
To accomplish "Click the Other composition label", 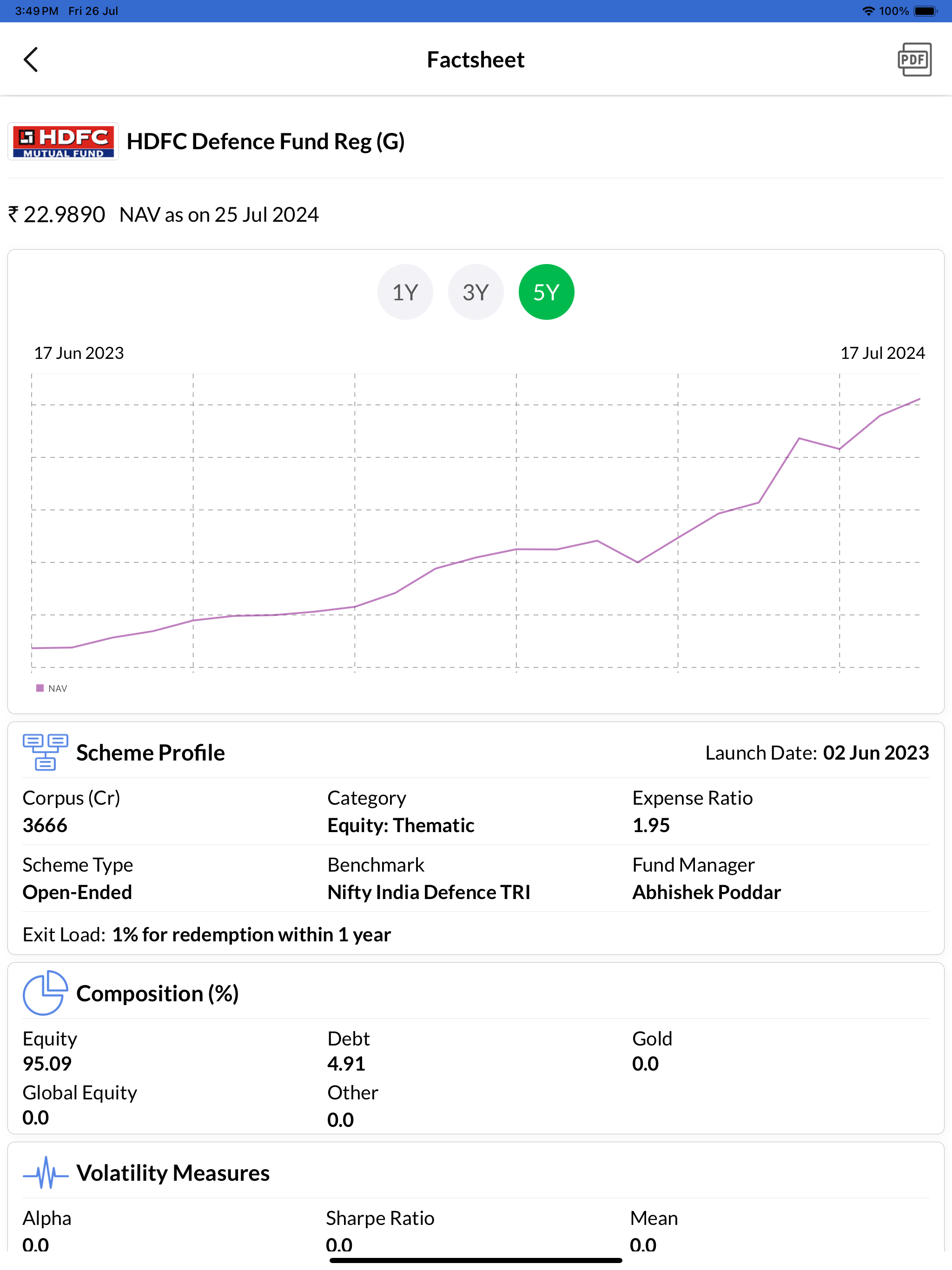I will (x=352, y=1092).
